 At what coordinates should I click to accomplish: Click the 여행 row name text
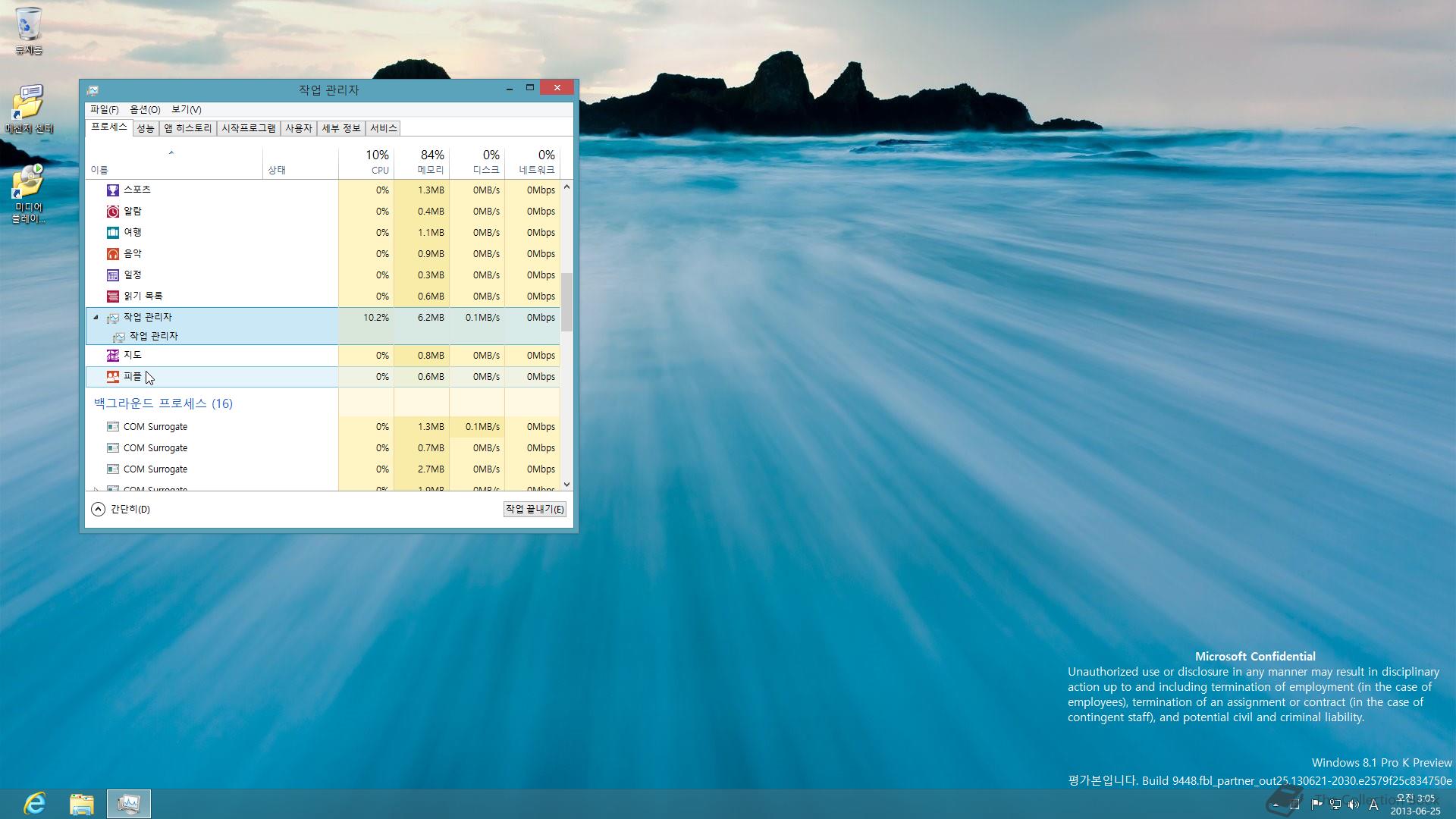(133, 232)
